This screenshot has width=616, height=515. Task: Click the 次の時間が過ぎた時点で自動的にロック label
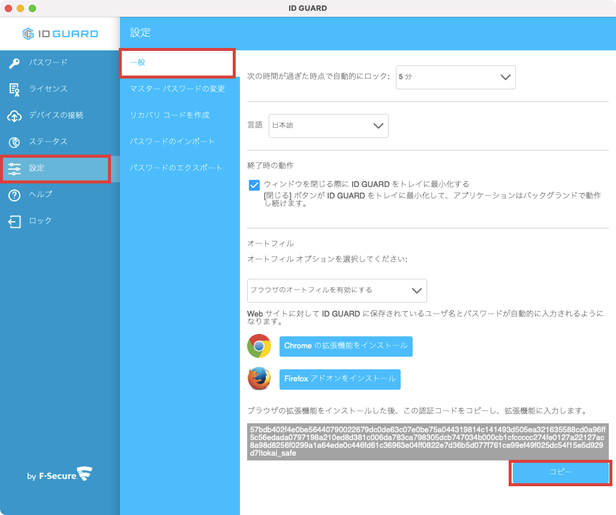319,77
